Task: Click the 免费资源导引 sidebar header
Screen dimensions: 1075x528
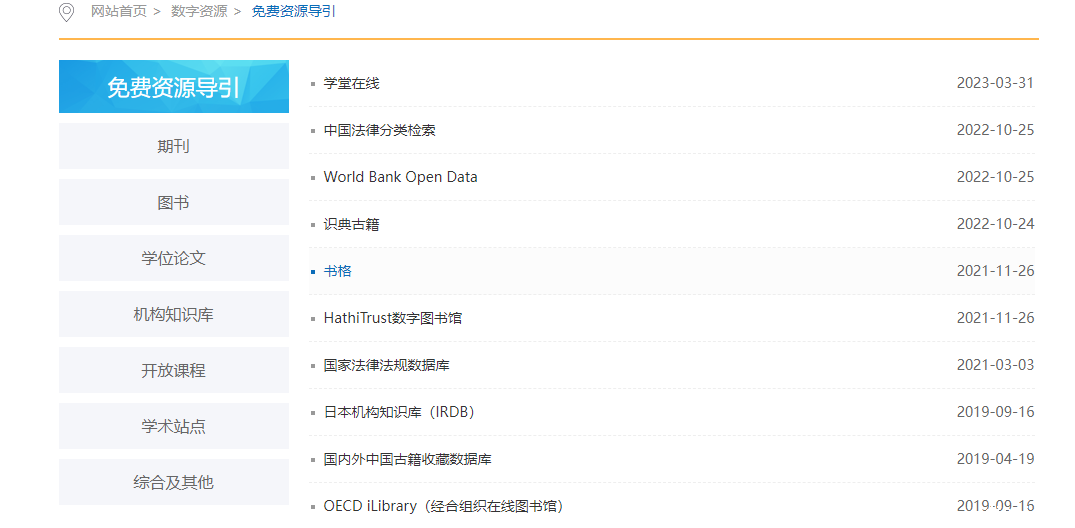Action: coord(173,87)
